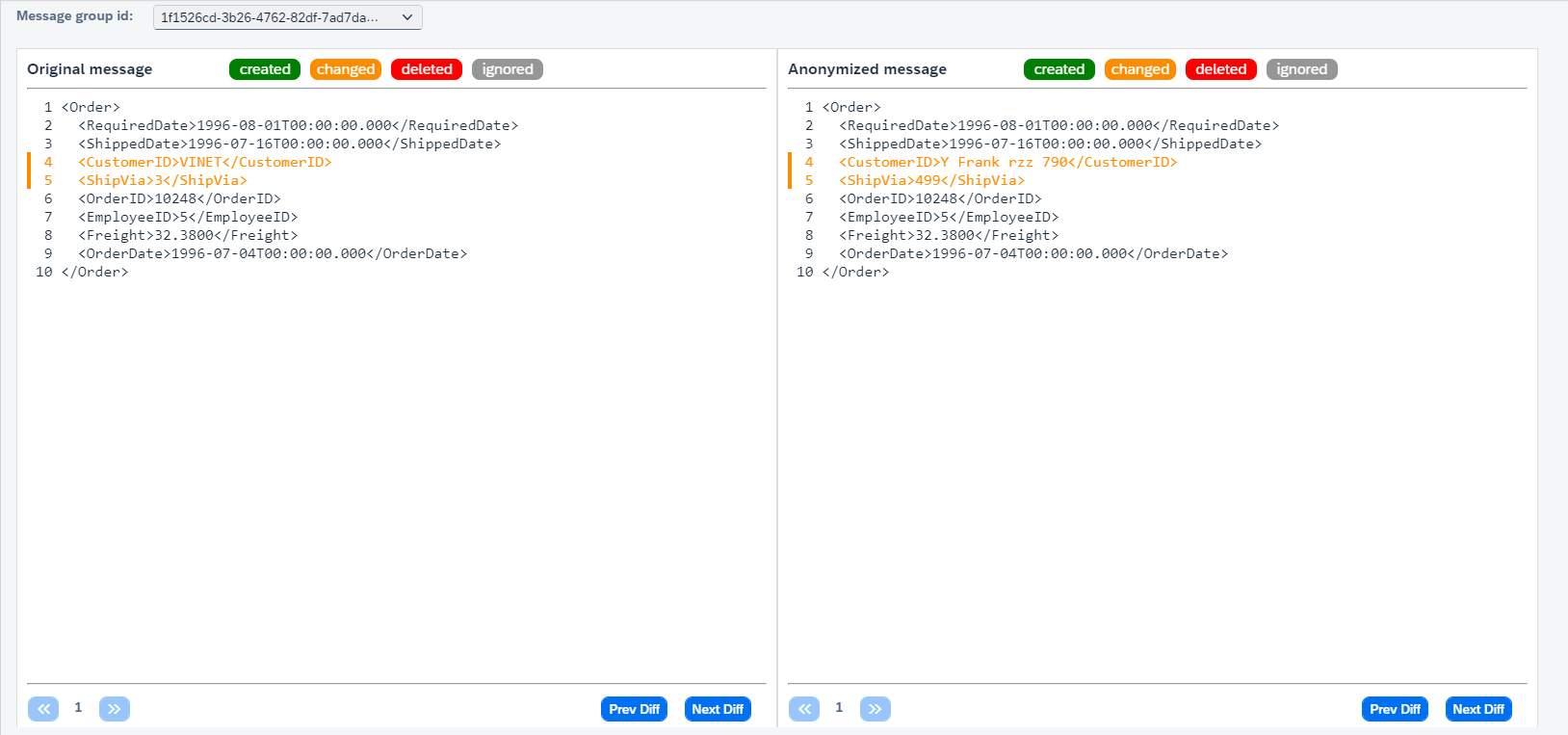Click the 'Anonymized message' heading

point(867,69)
